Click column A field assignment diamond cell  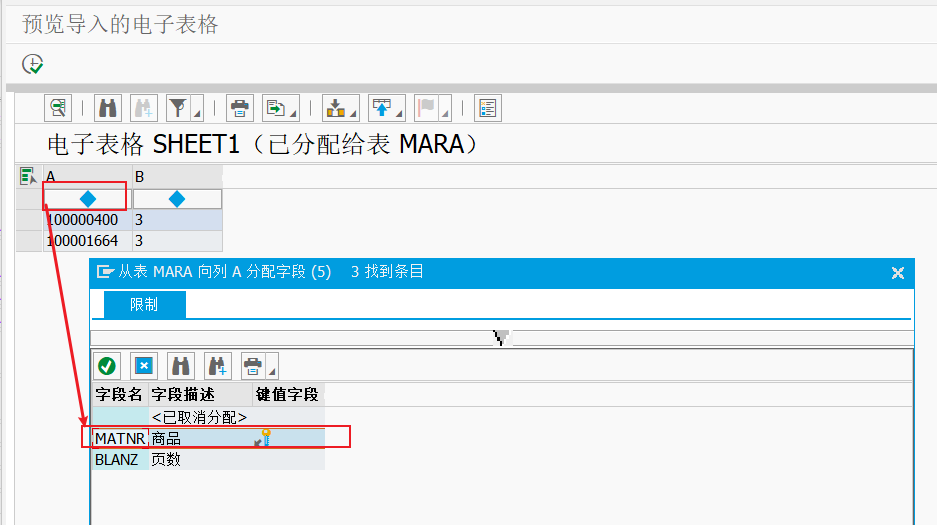coord(87,199)
